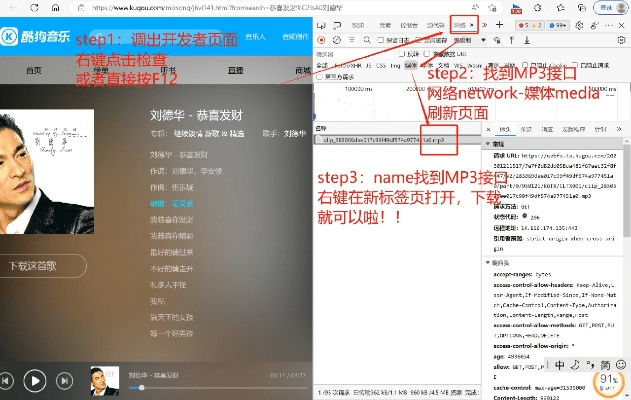This screenshot has height=400, width=631.
Task: Toggle the third-party requests checkbox
Action: click(320, 76)
